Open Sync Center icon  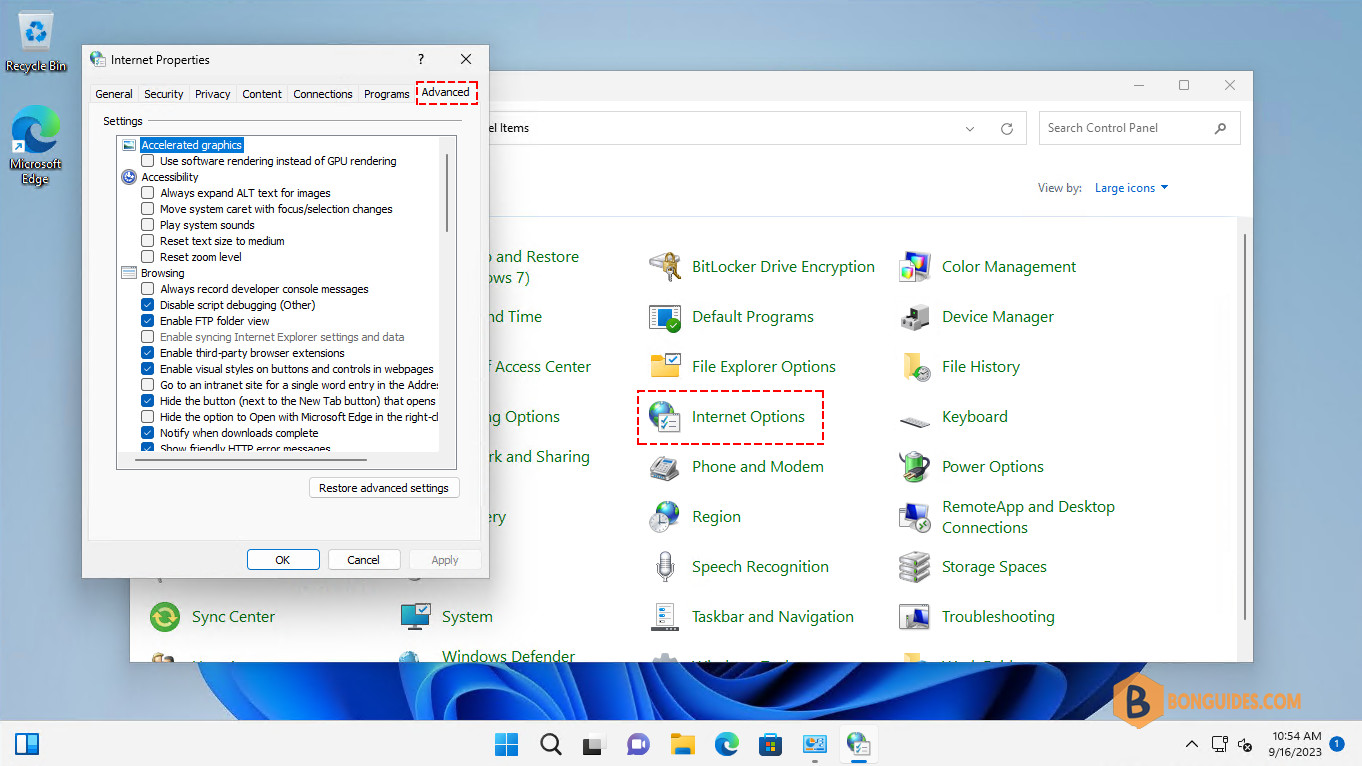tap(165, 617)
